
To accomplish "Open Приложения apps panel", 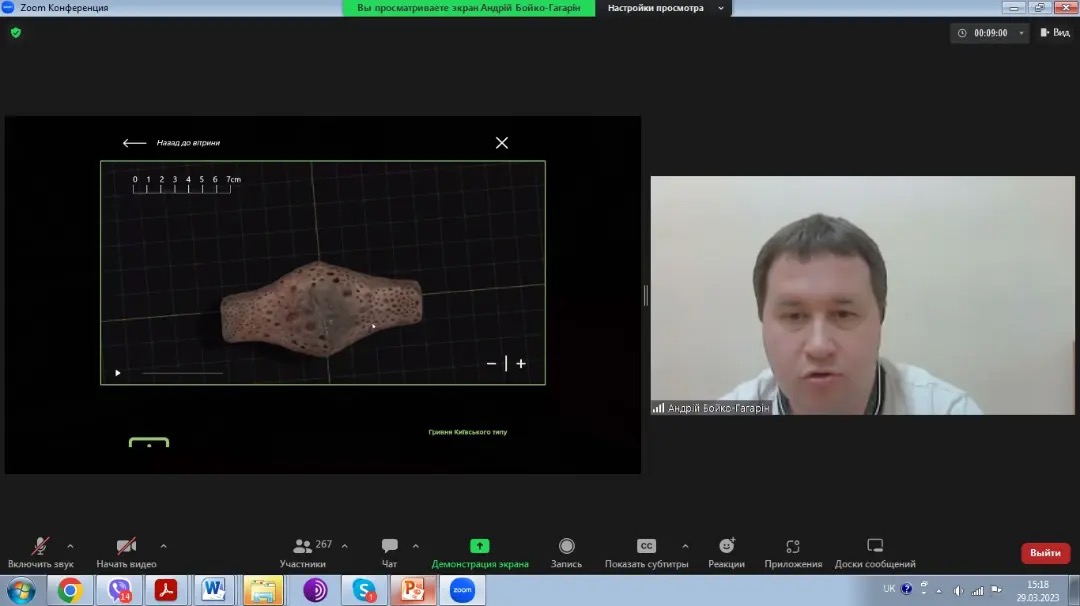I will tap(792, 547).
